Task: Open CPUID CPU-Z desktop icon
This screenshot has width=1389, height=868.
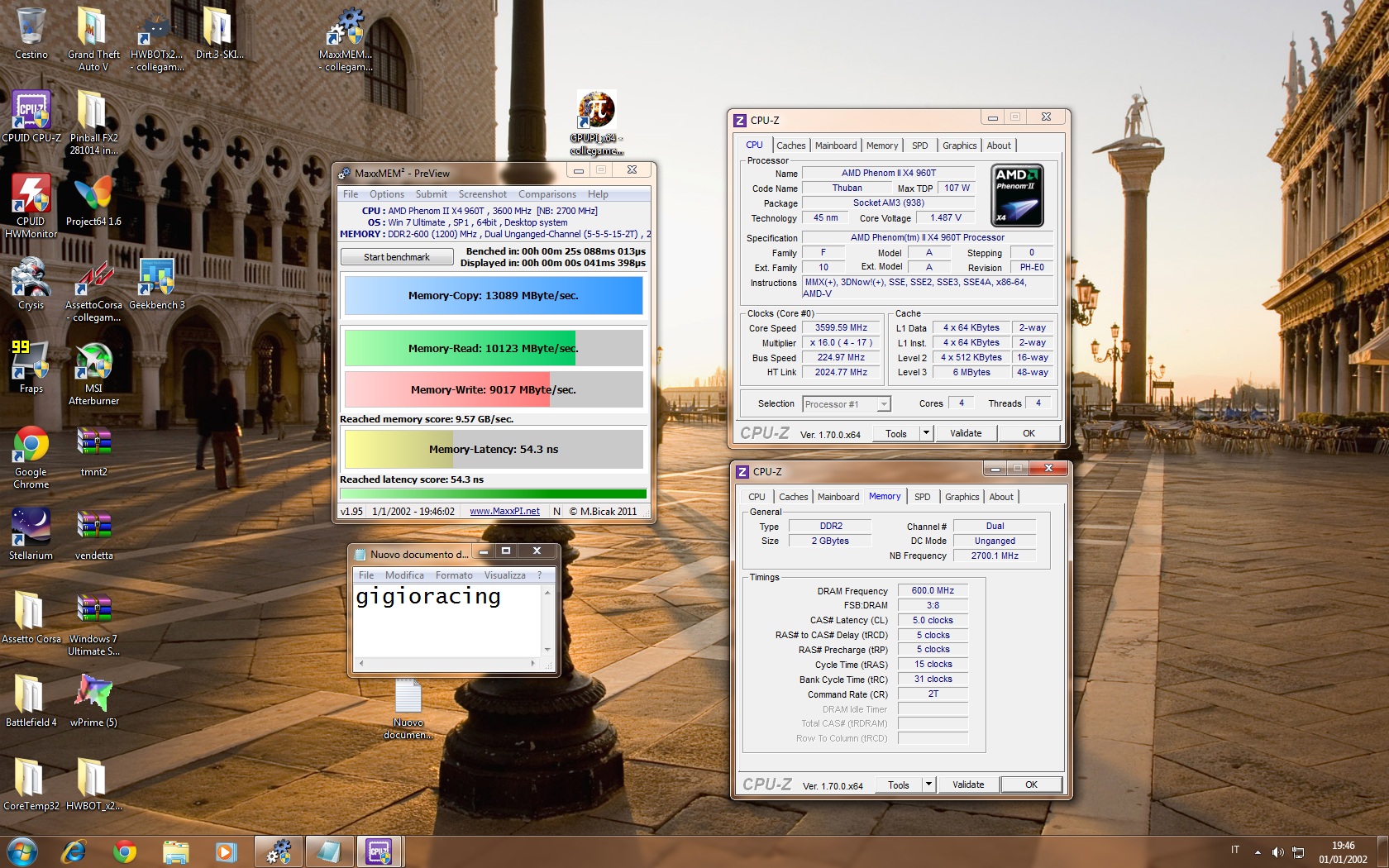Action: pyautogui.click(x=31, y=117)
